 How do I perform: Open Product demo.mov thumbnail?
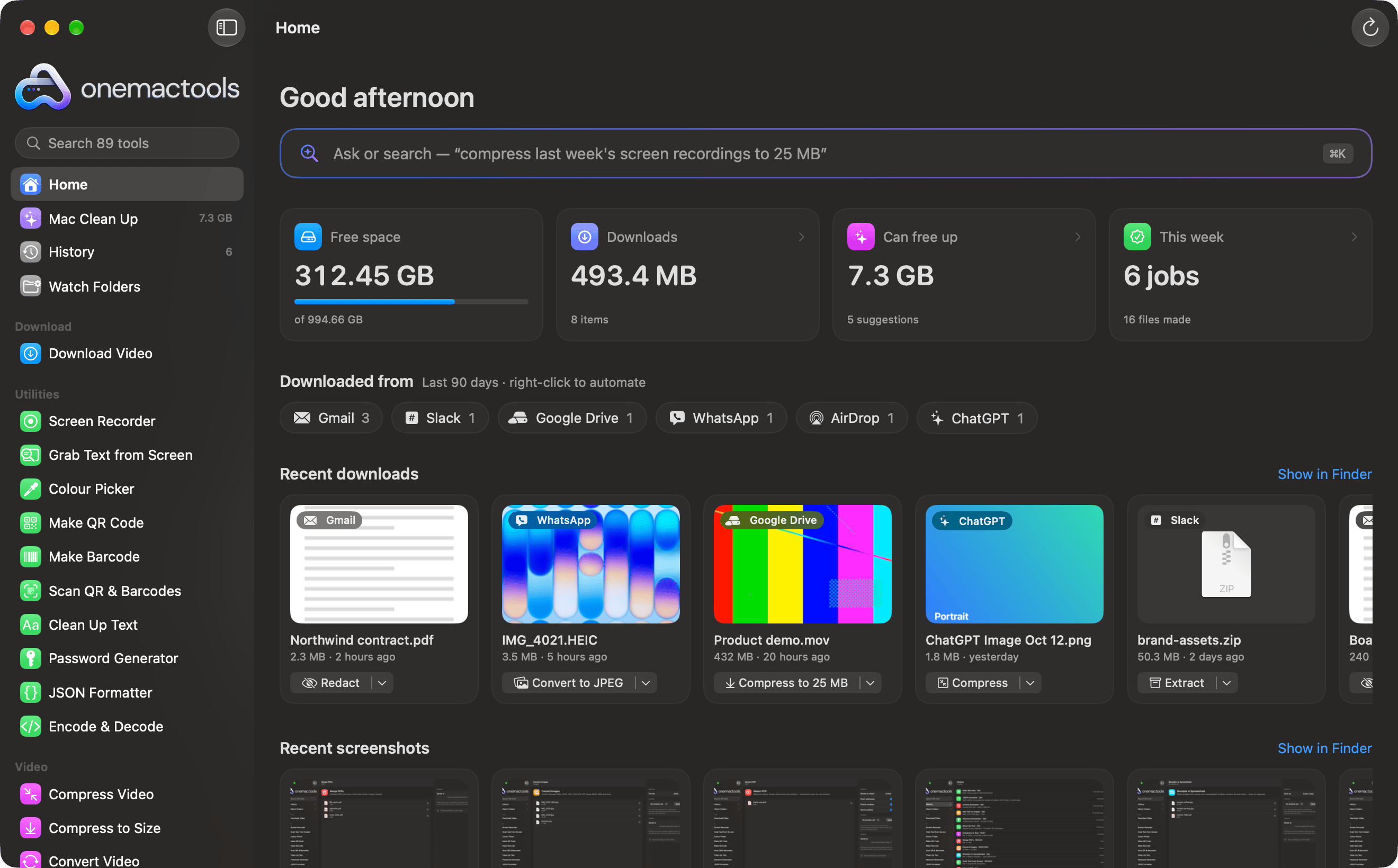[802, 564]
